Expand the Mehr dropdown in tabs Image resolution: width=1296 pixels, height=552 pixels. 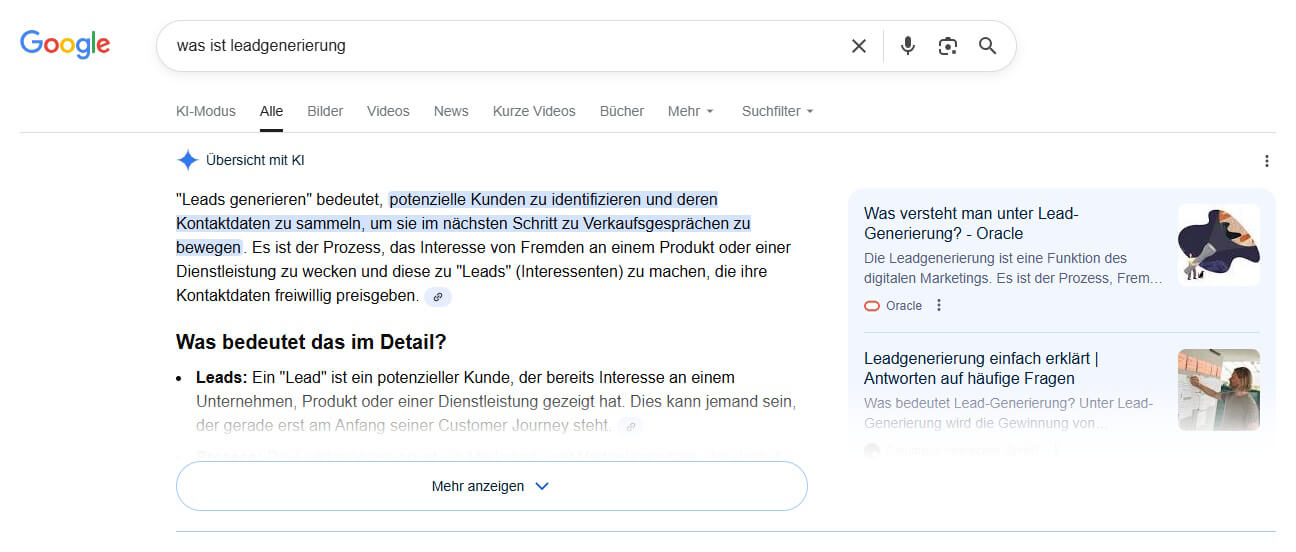tap(690, 111)
